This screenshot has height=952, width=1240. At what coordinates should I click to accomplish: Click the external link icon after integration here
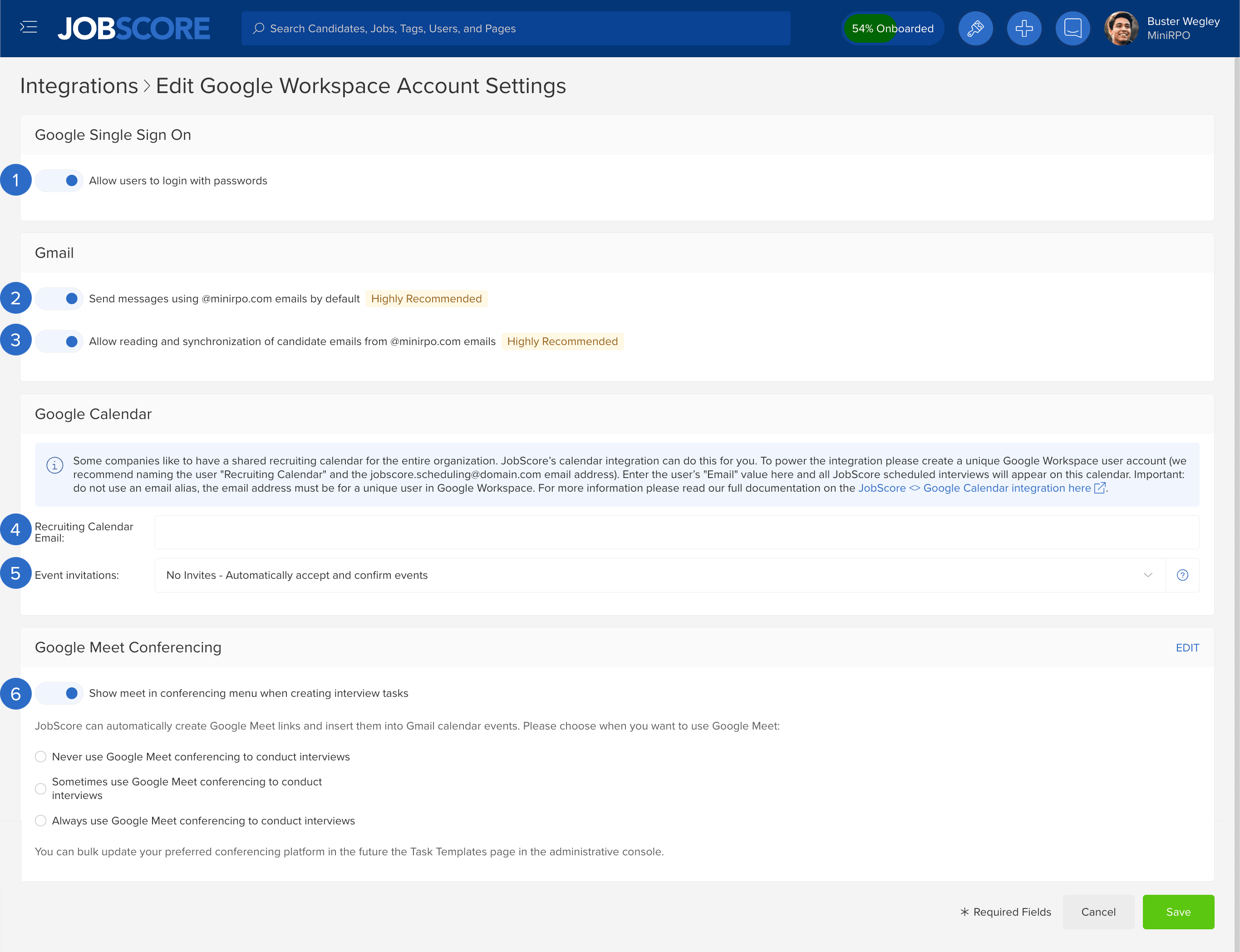(x=1099, y=488)
